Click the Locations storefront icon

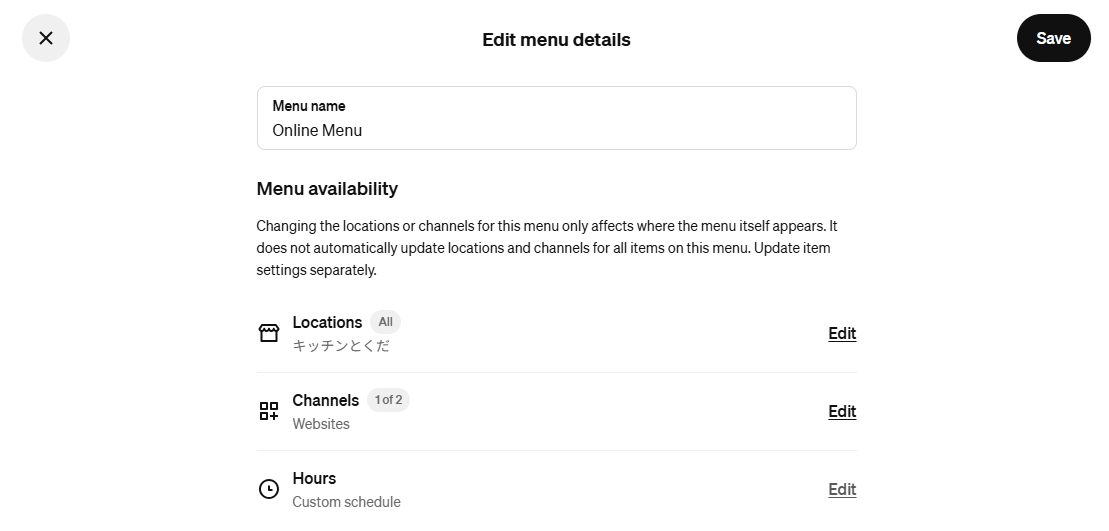pos(269,333)
